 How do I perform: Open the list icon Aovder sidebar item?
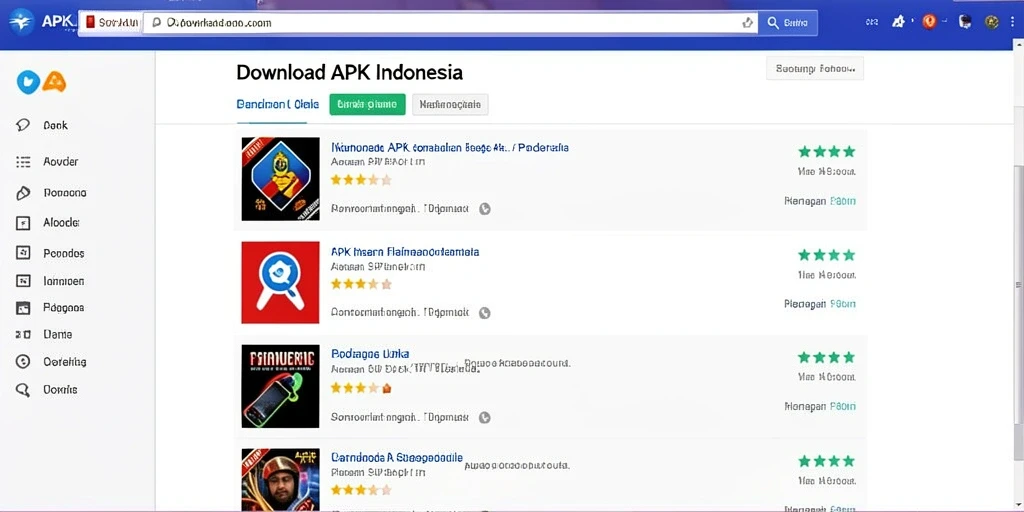46,162
